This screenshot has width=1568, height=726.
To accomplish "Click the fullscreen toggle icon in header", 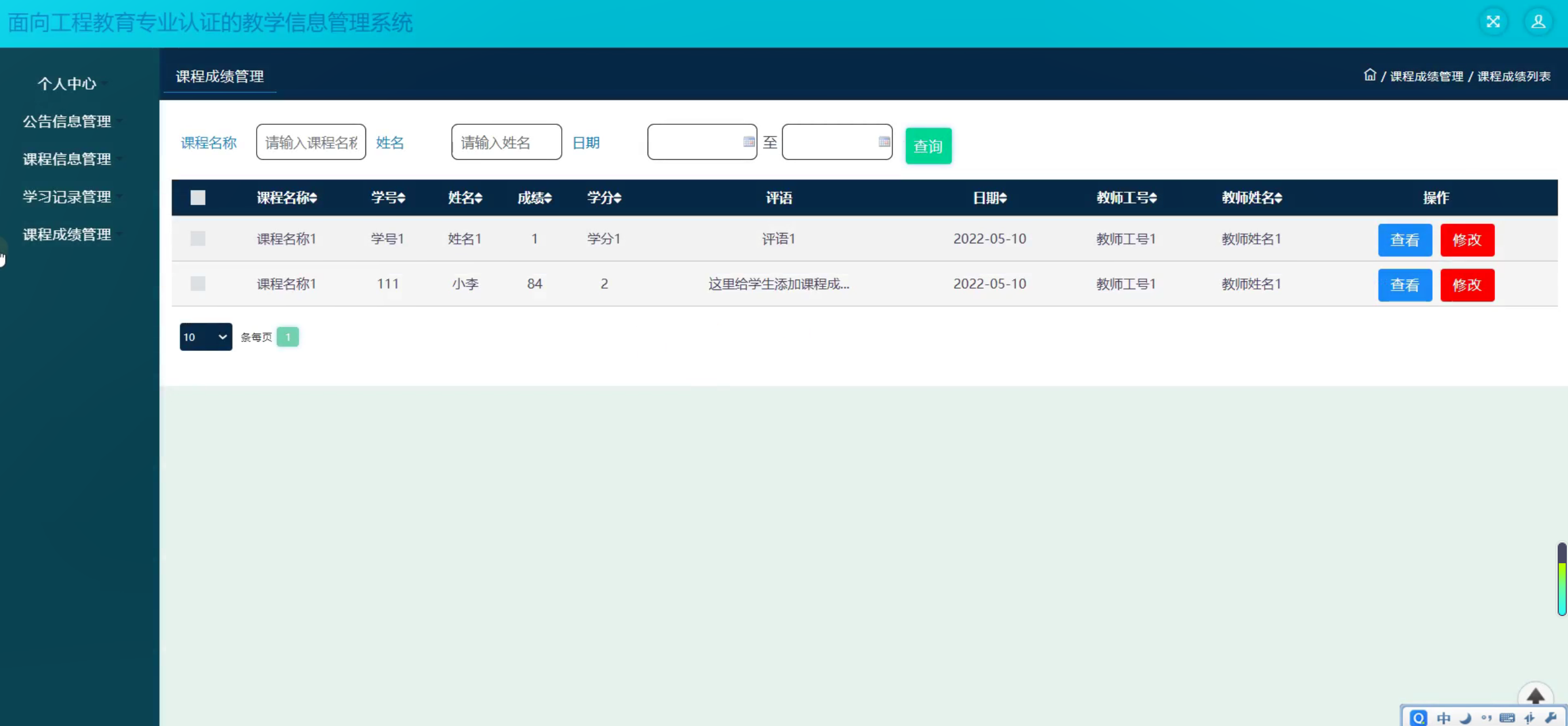I will click(1493, 22).
